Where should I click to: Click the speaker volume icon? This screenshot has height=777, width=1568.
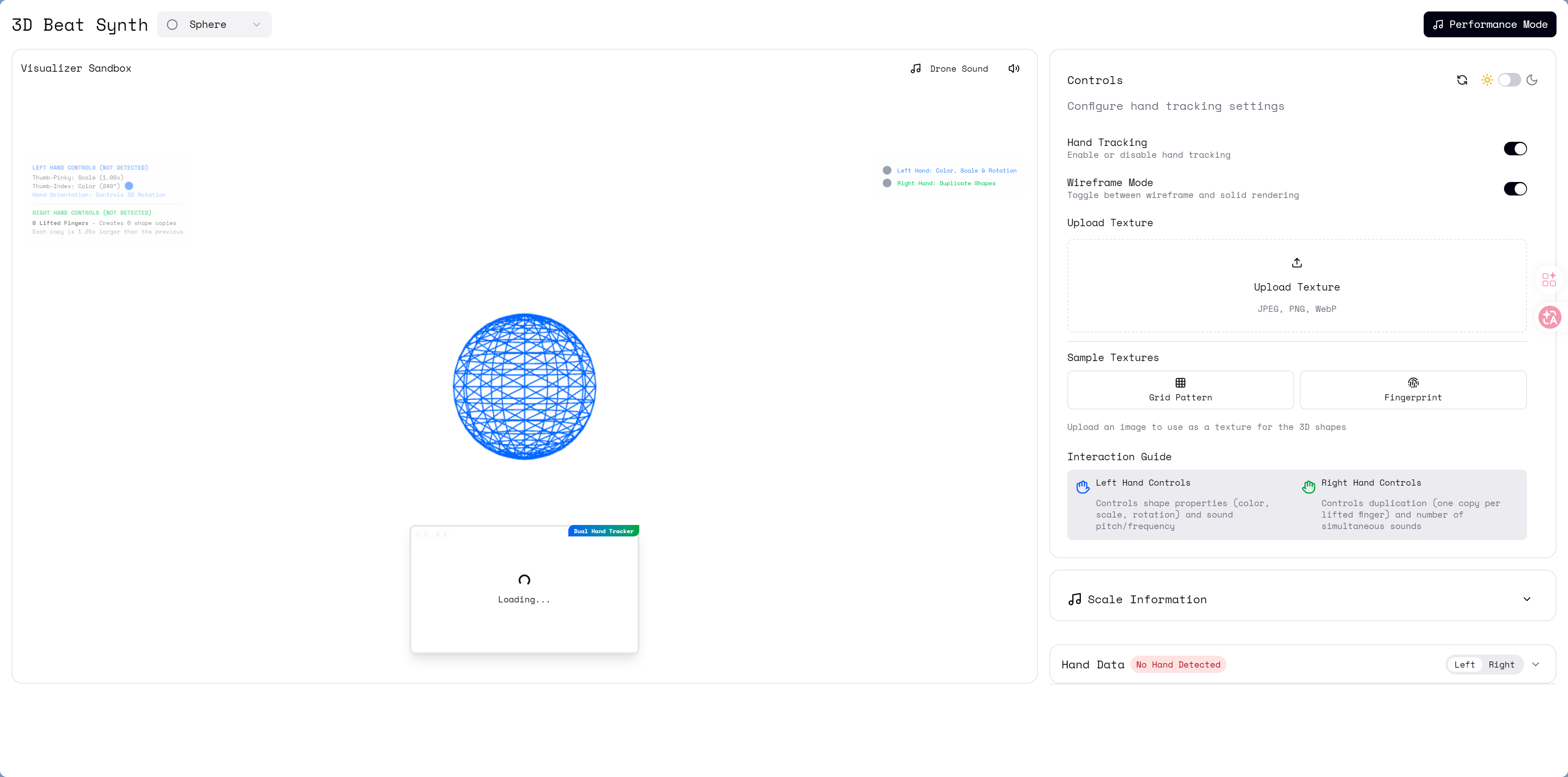pyautogui.click(x=1014, y=69)
